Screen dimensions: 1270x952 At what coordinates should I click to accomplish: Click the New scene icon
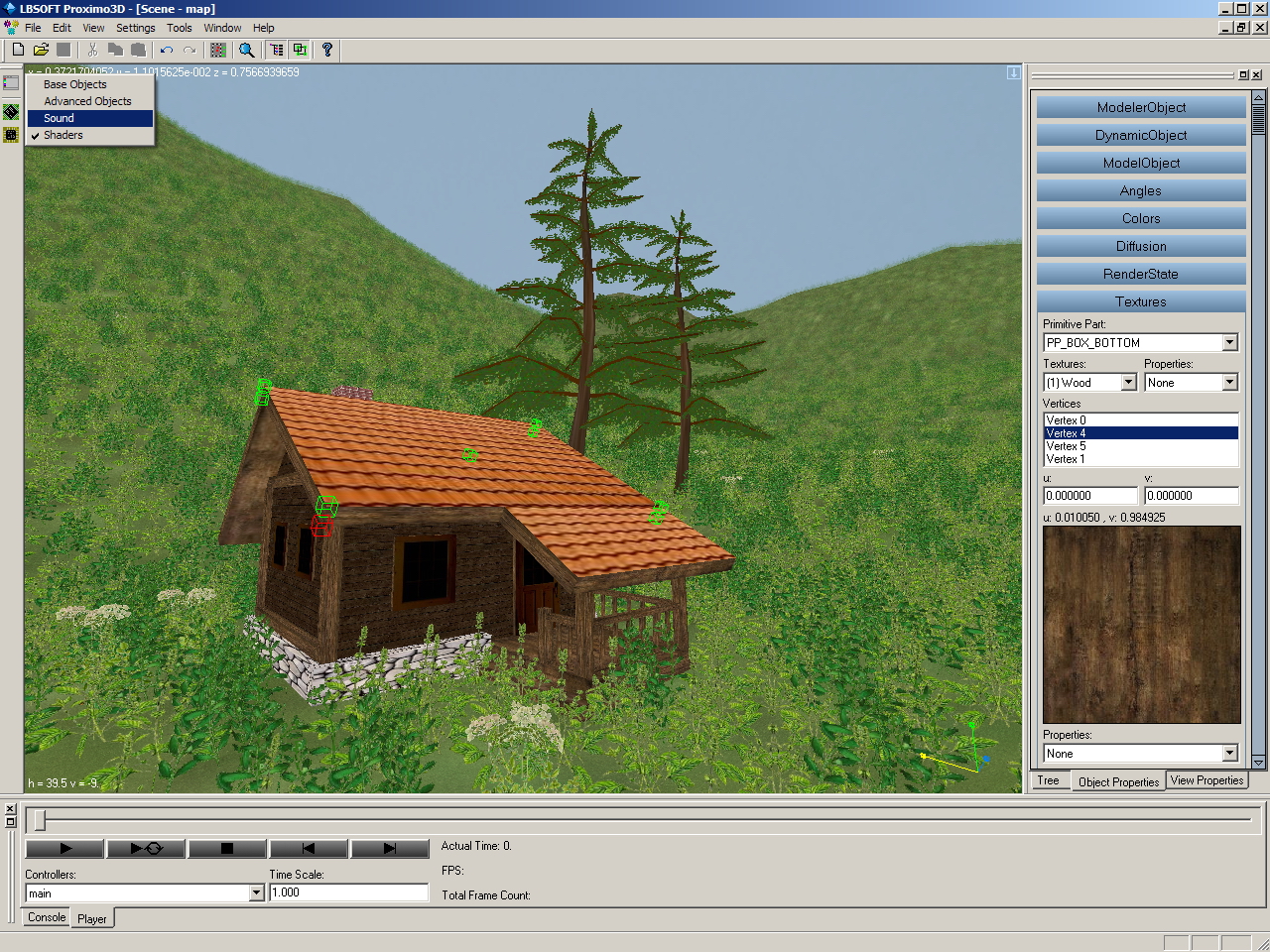coord(18,50)
